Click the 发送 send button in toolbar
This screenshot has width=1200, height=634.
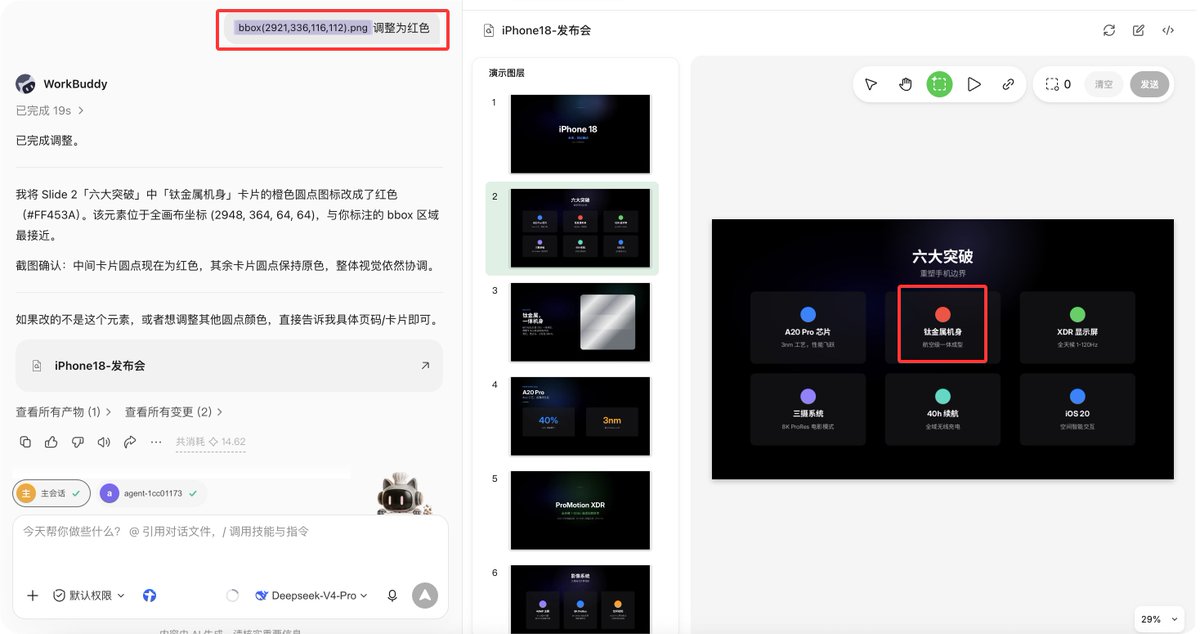point(1149,85)
